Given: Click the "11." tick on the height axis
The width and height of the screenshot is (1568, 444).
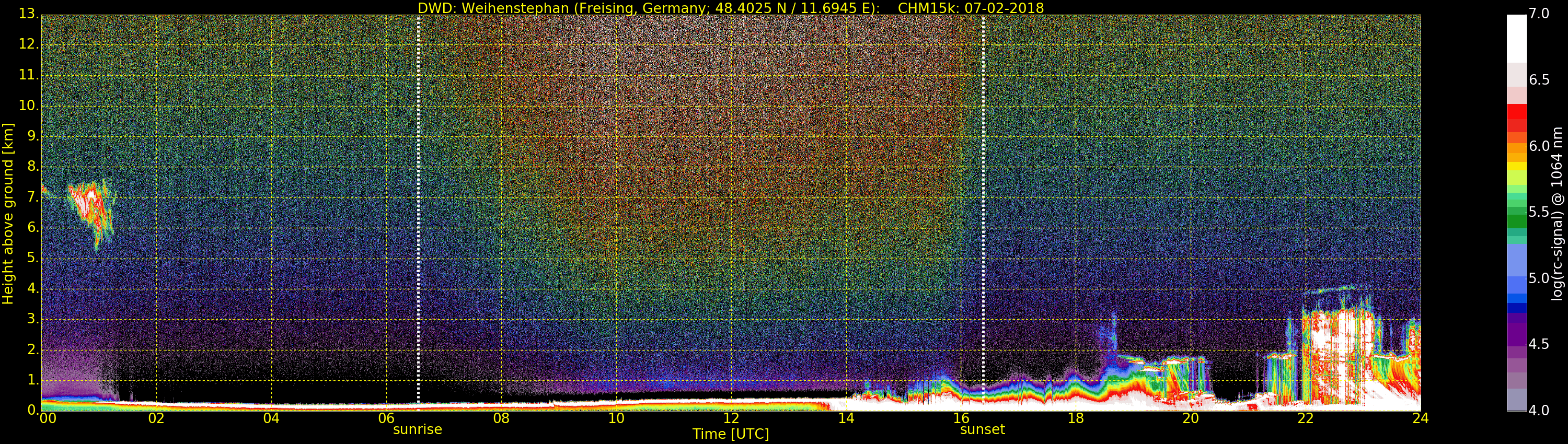Looking at the screenshot, I should (x=28, y=75).
